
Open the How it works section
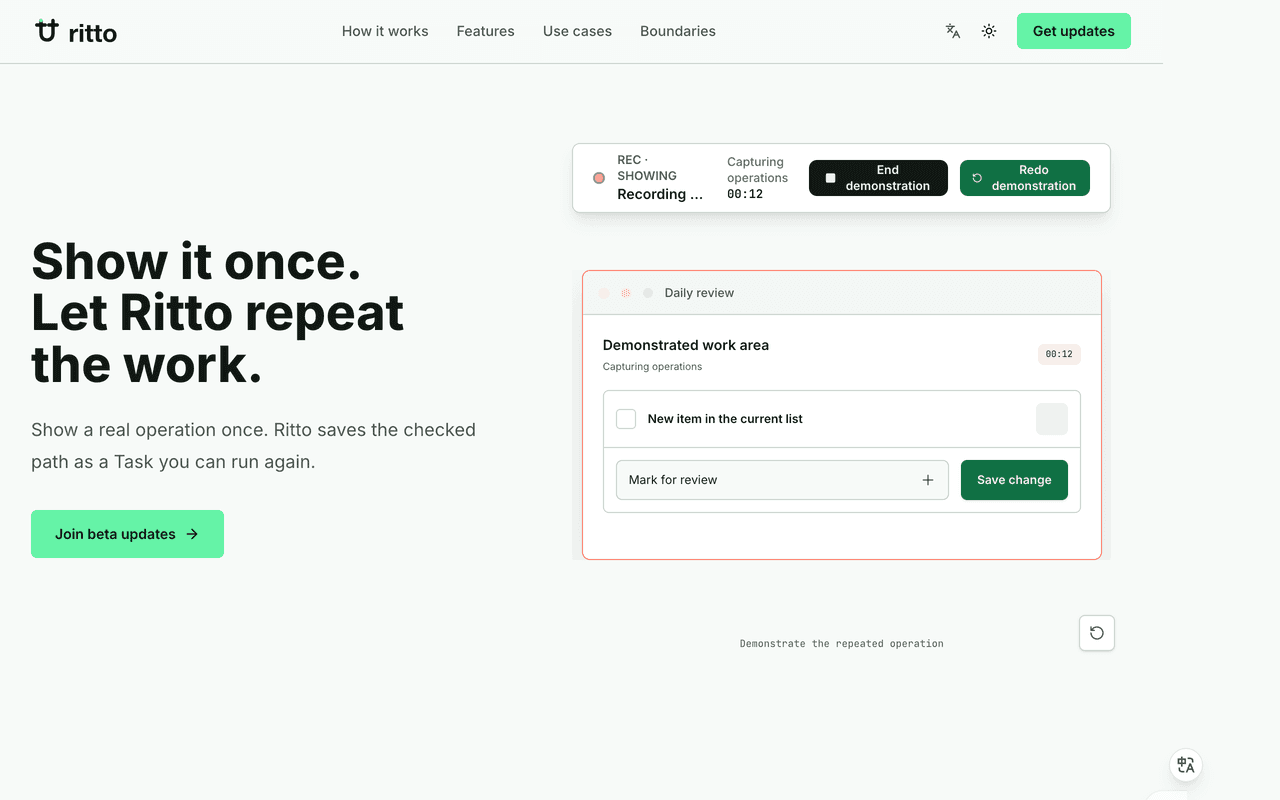pyautogui.click(x=385, y=31)
